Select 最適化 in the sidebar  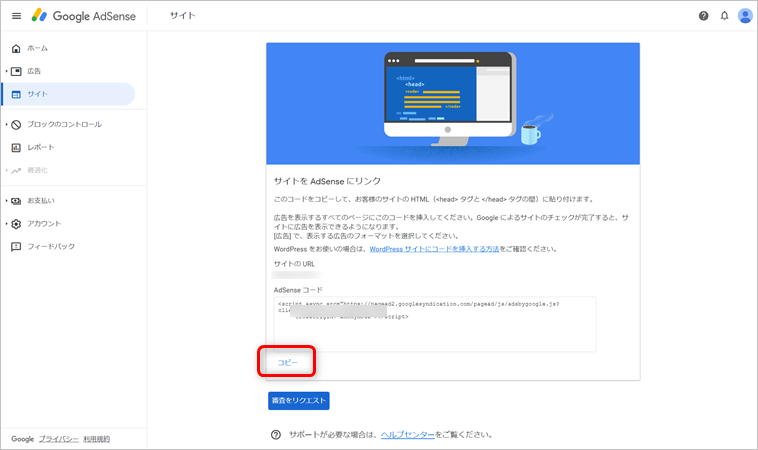point(38,170)
